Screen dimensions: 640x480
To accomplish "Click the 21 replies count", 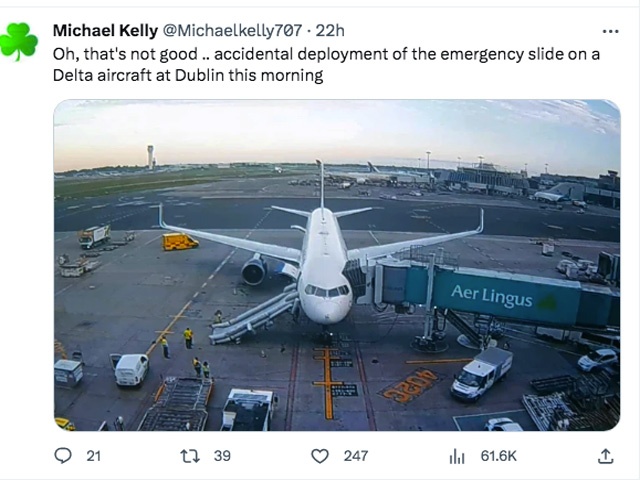I will click(x=93, y=455).
